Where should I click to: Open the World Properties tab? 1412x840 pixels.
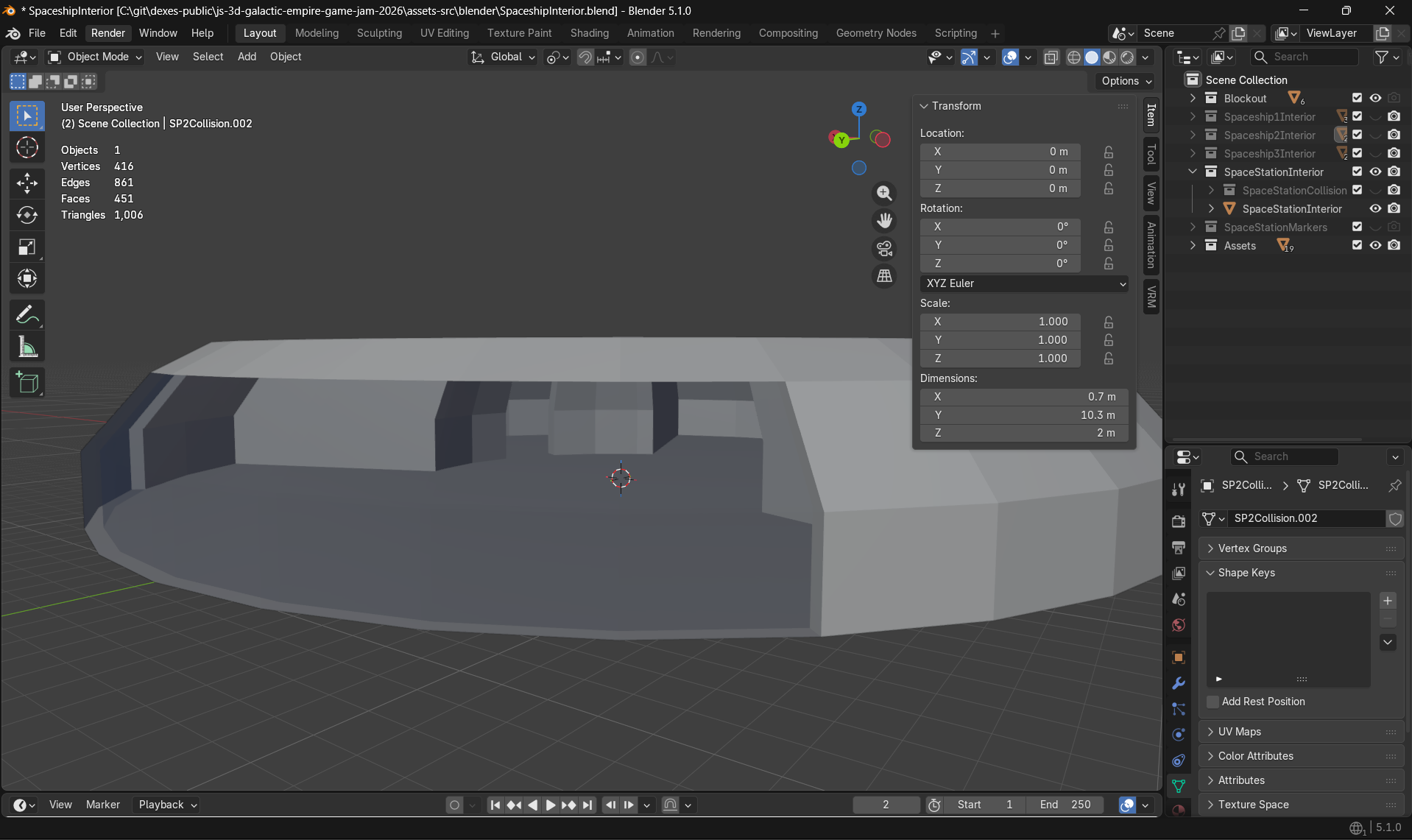pos(1178,625)
